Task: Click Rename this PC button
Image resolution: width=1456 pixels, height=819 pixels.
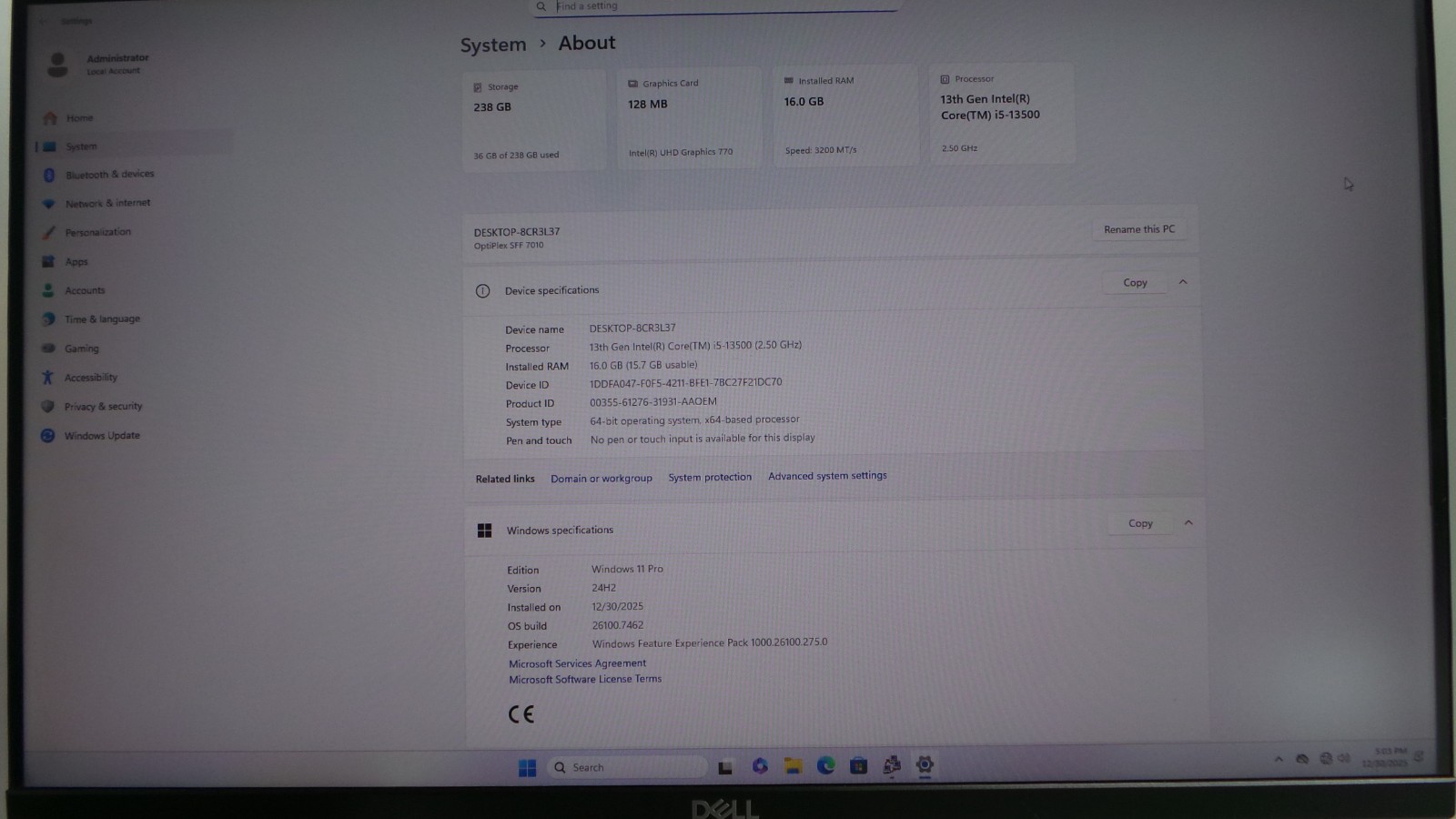Action: point(1139,229)
